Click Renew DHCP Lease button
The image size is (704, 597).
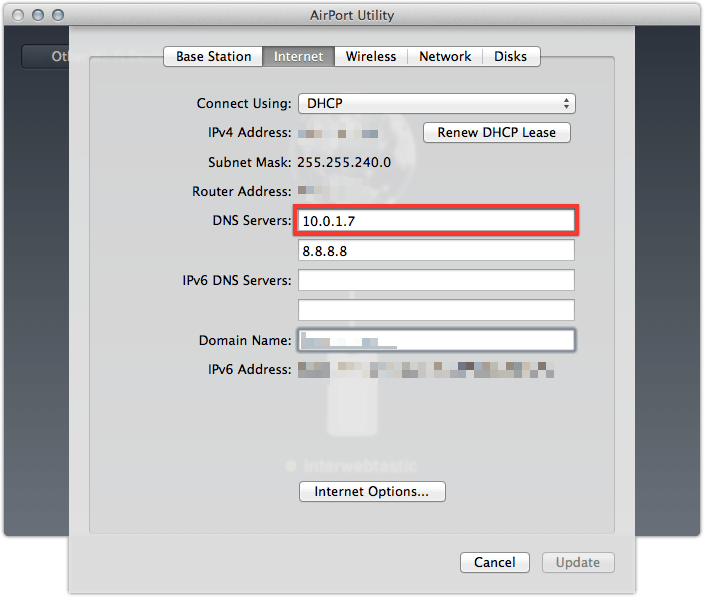point(497,132)
